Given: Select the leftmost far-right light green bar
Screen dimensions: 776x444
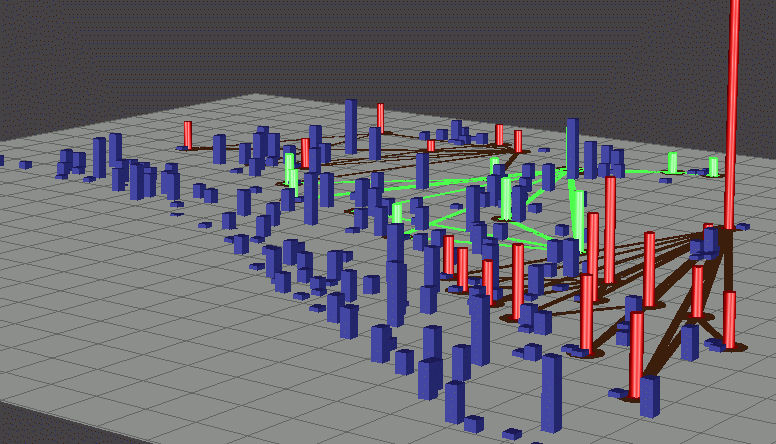Looking at the screenshot, I should click(673, 162).
